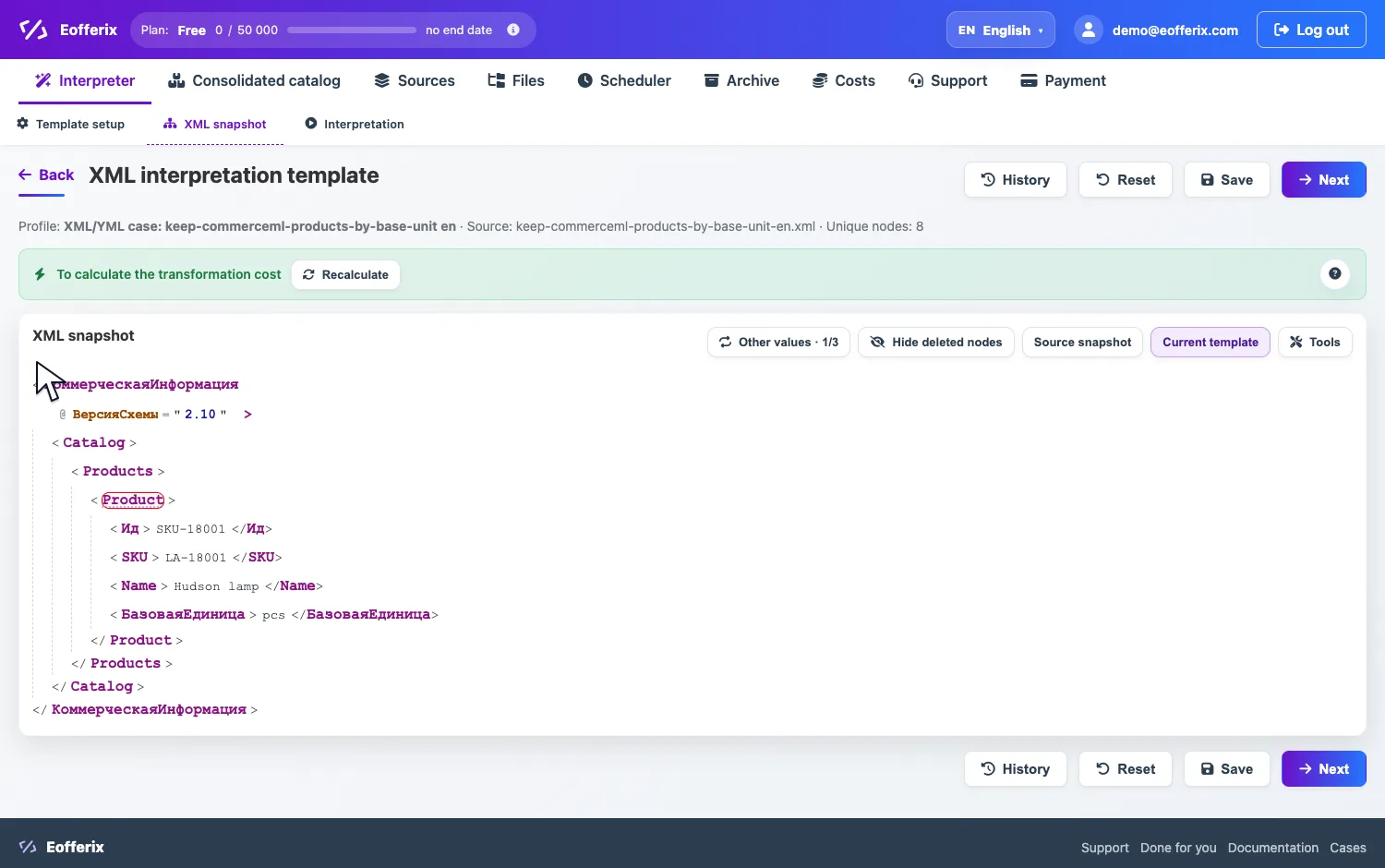Click the plan info icon
This screenshot has width=1385, height=868.
click(x=513, y=30)
